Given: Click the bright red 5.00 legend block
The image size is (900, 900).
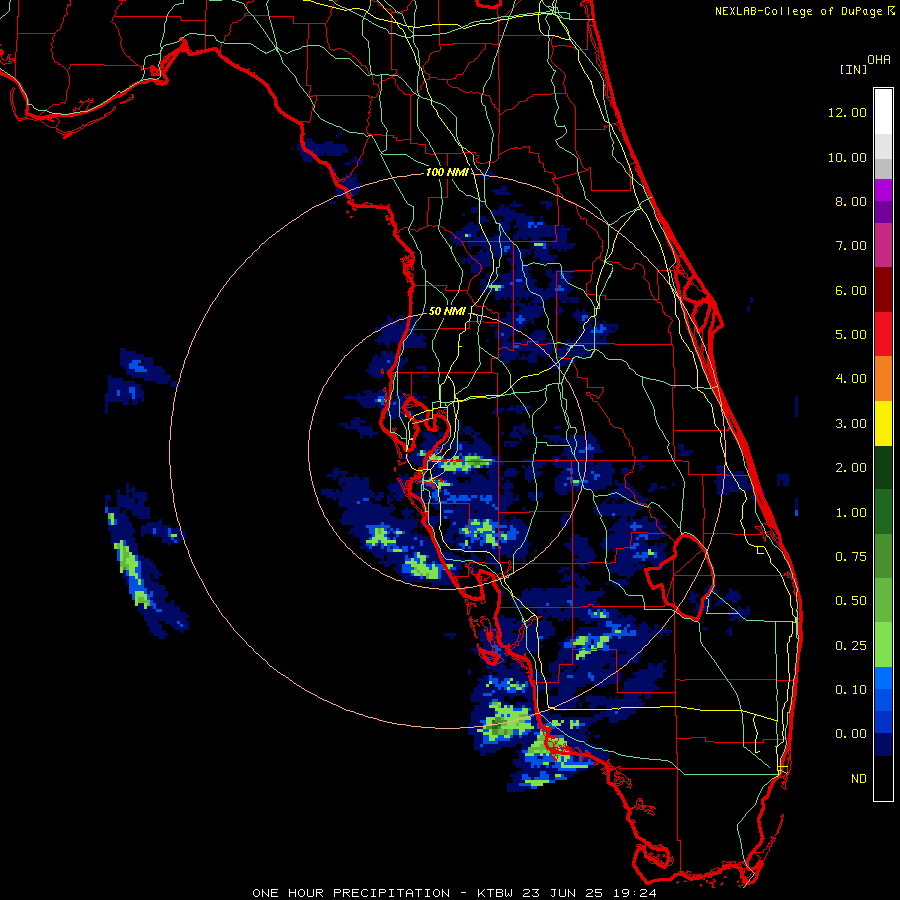Looking at the screenshot, I should (x=883, y=334).
